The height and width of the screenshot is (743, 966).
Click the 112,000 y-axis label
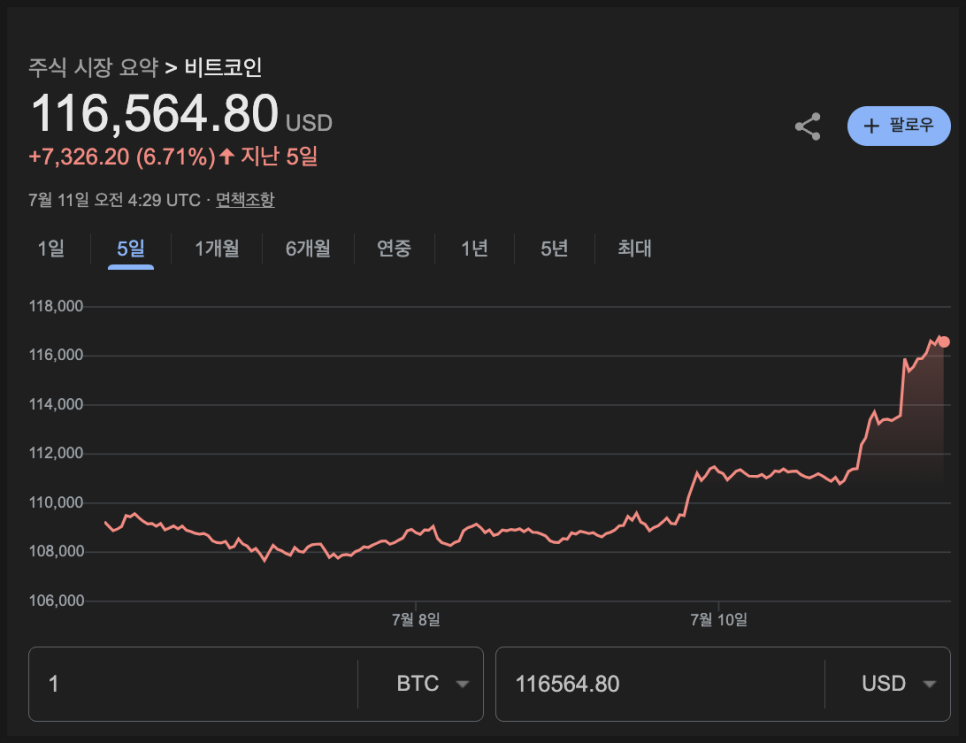(x=56, y=453)
